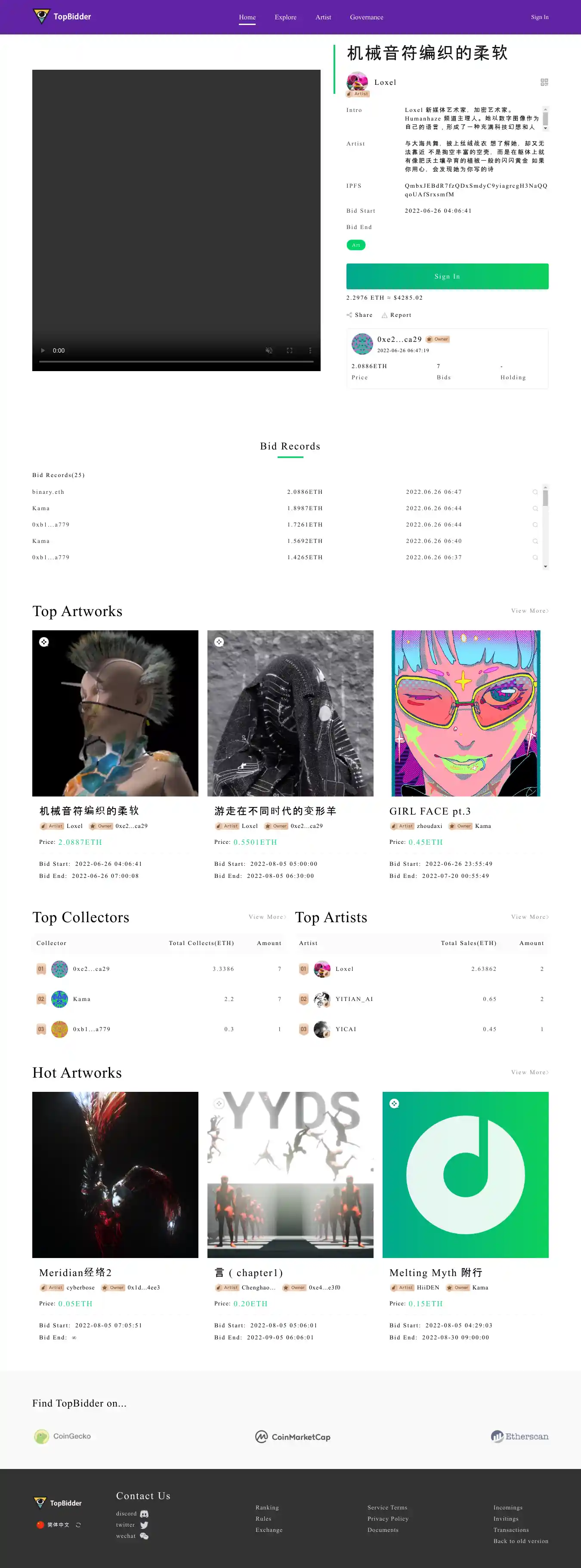
Task: Click the Report warning icon
Action: 384,315
